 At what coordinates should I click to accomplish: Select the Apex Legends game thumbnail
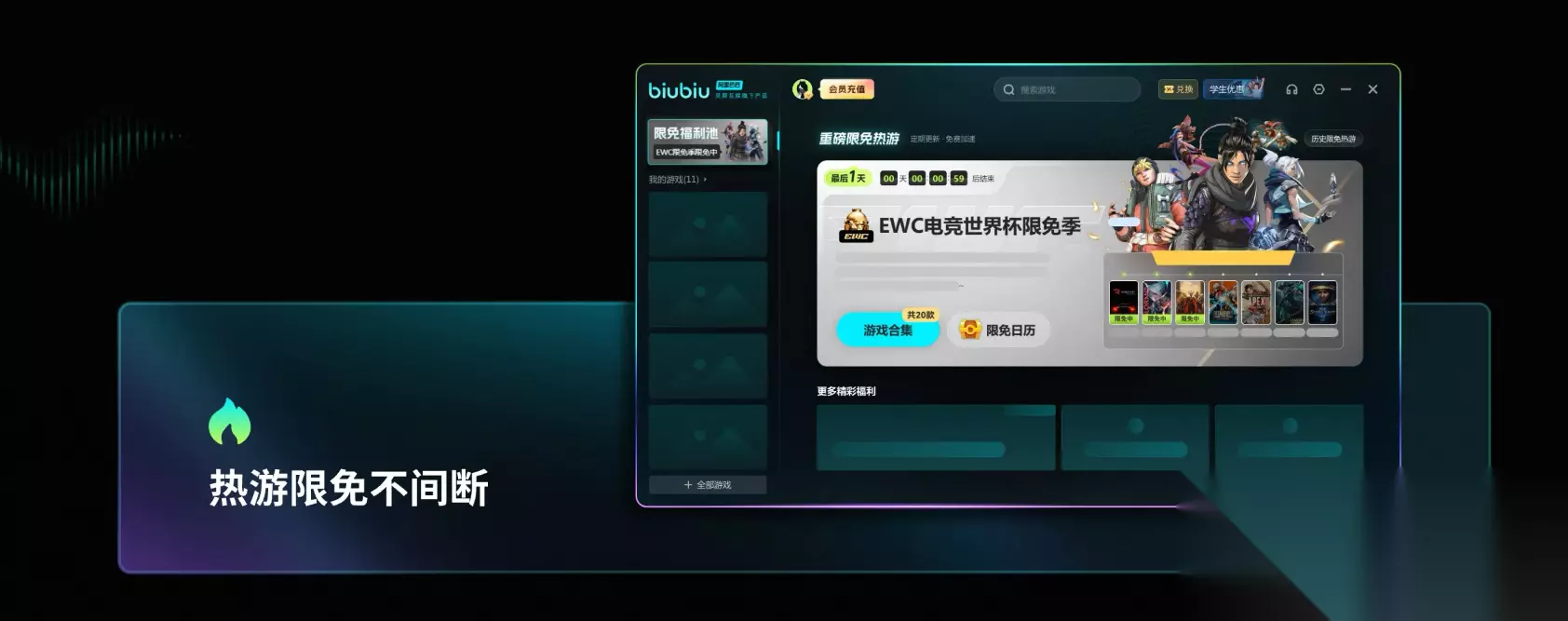(x=1256, y=303)
